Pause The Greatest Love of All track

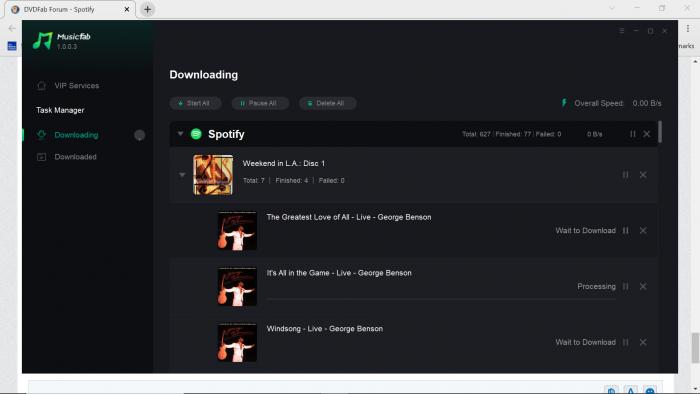click(x=625, y=231)
